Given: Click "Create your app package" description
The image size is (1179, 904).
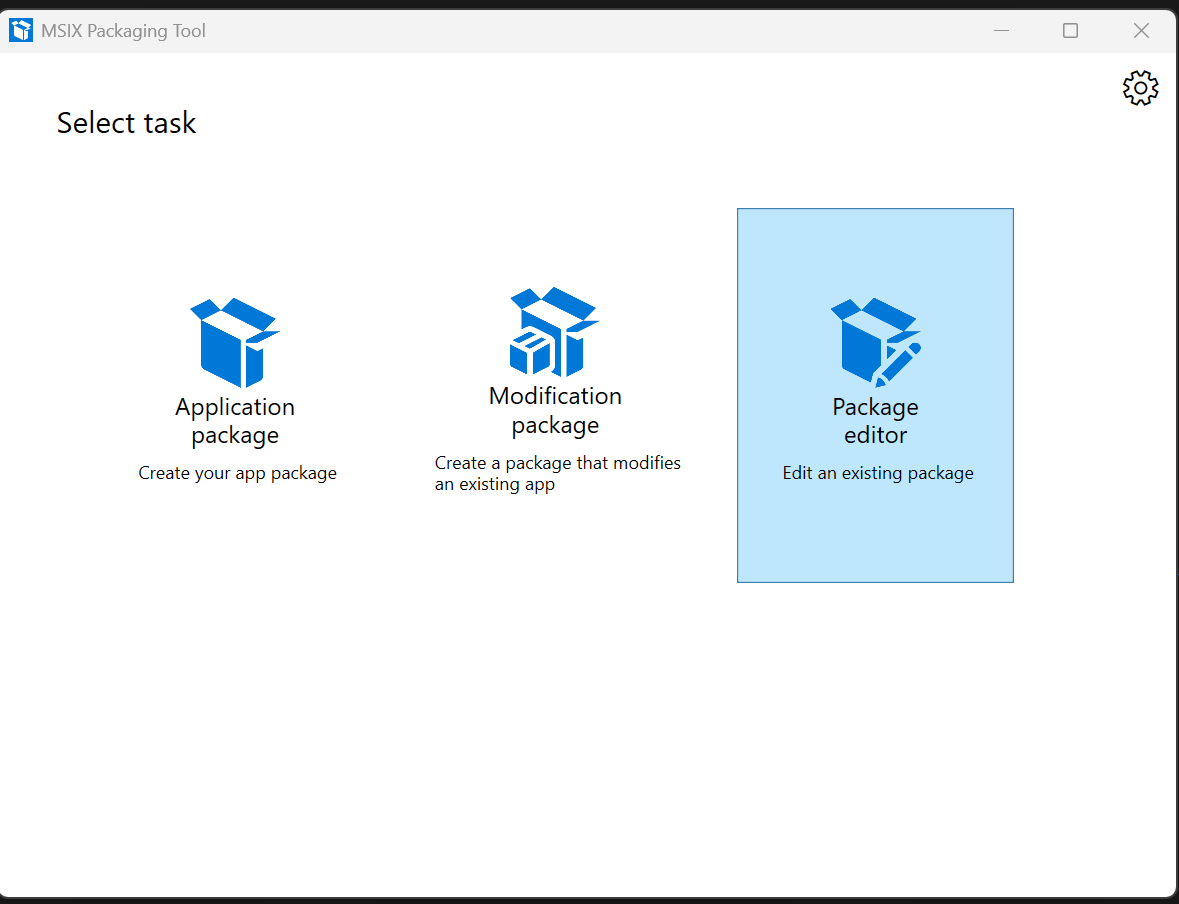Looking at the screenshot, I should click(x=238, y=473).
